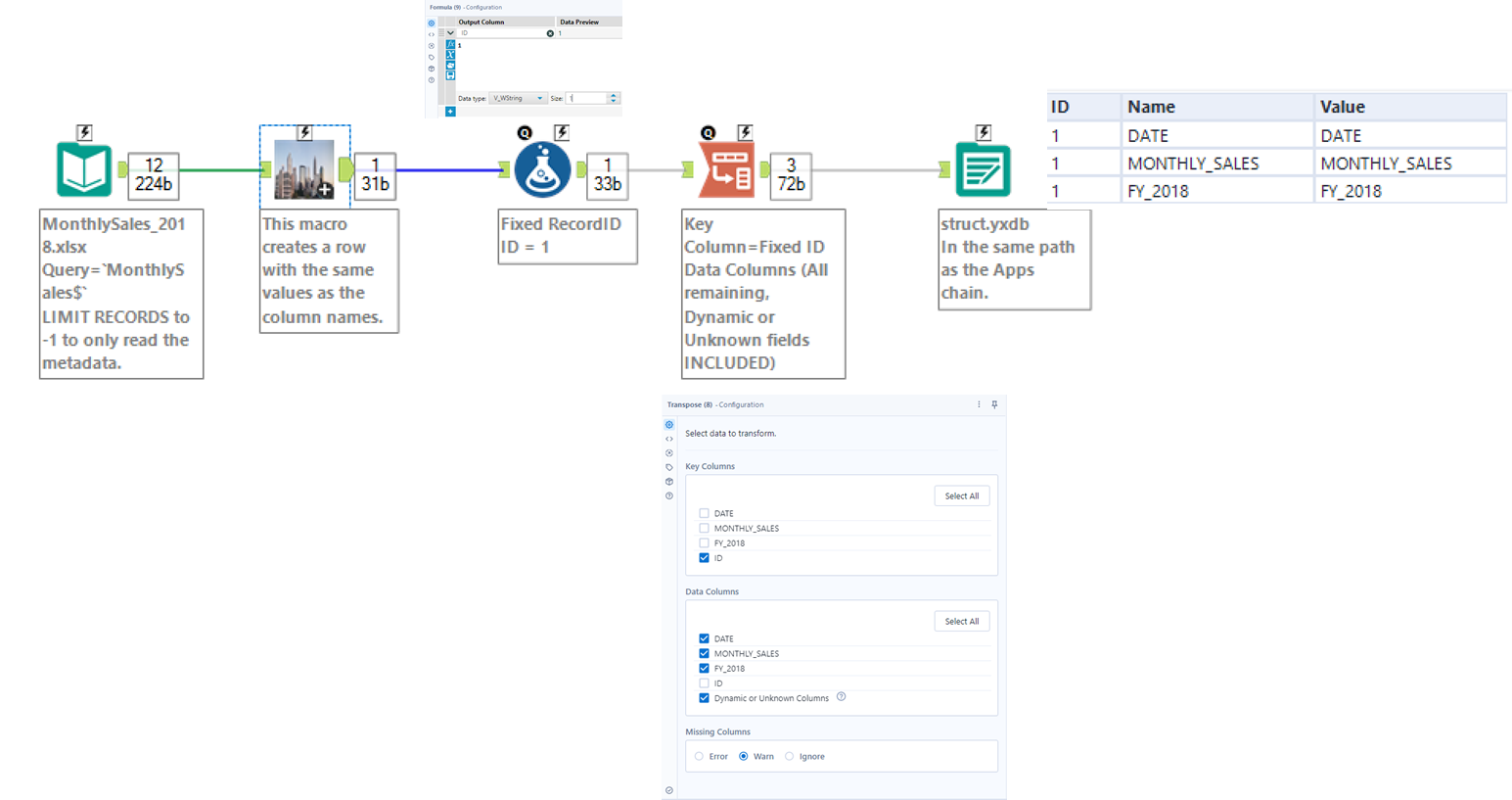The width and height of the screenshot is (1512, 800).
Task: Click Select All in the Data Columns section
Action: [961, 621]
